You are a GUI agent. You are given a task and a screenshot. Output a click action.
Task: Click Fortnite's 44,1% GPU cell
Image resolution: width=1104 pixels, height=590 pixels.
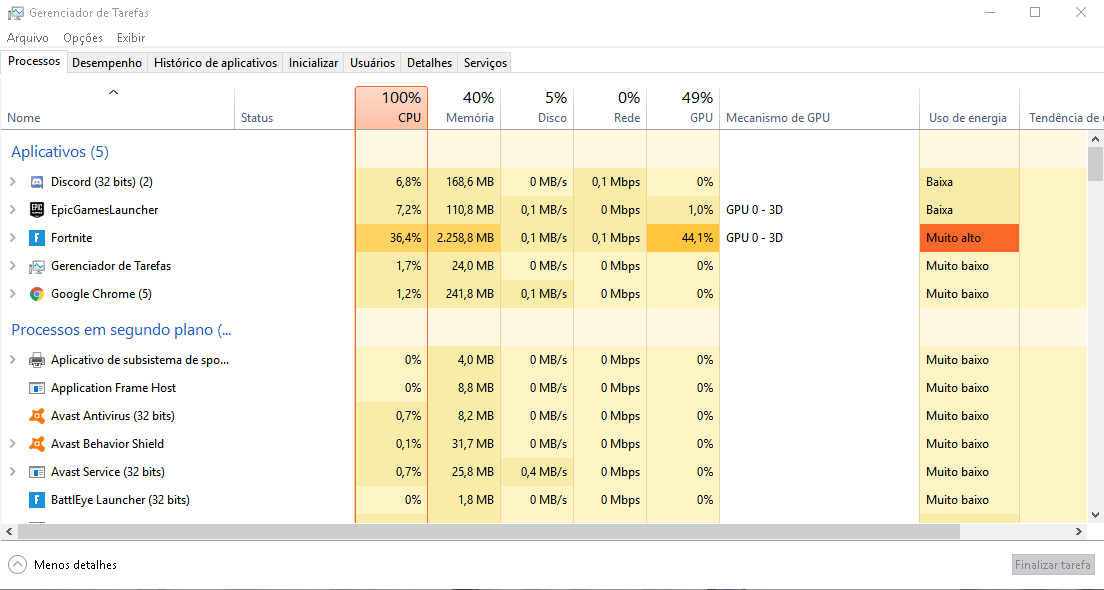click(x=683, y=238)
